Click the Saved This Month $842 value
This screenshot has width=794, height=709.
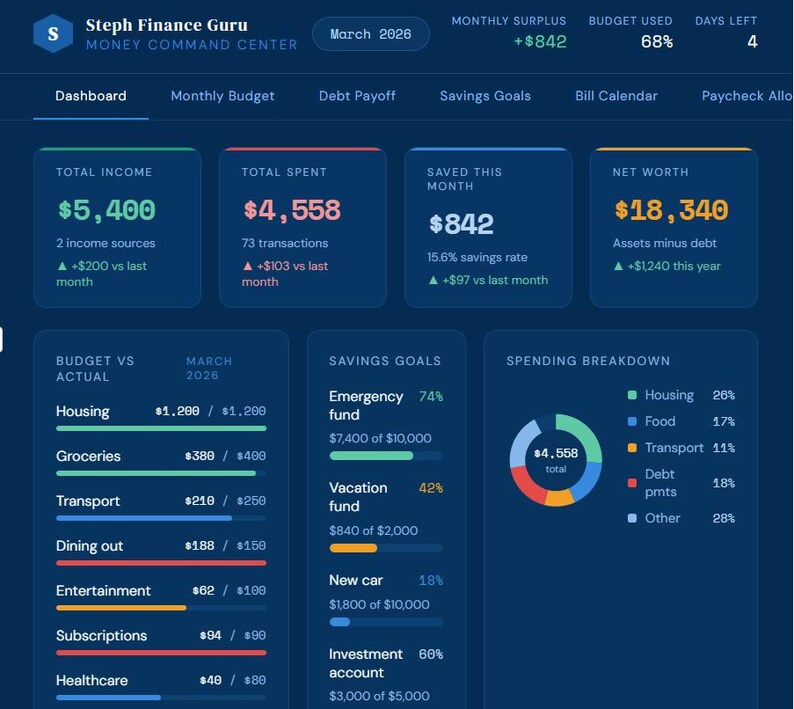(x=461, y=224)
